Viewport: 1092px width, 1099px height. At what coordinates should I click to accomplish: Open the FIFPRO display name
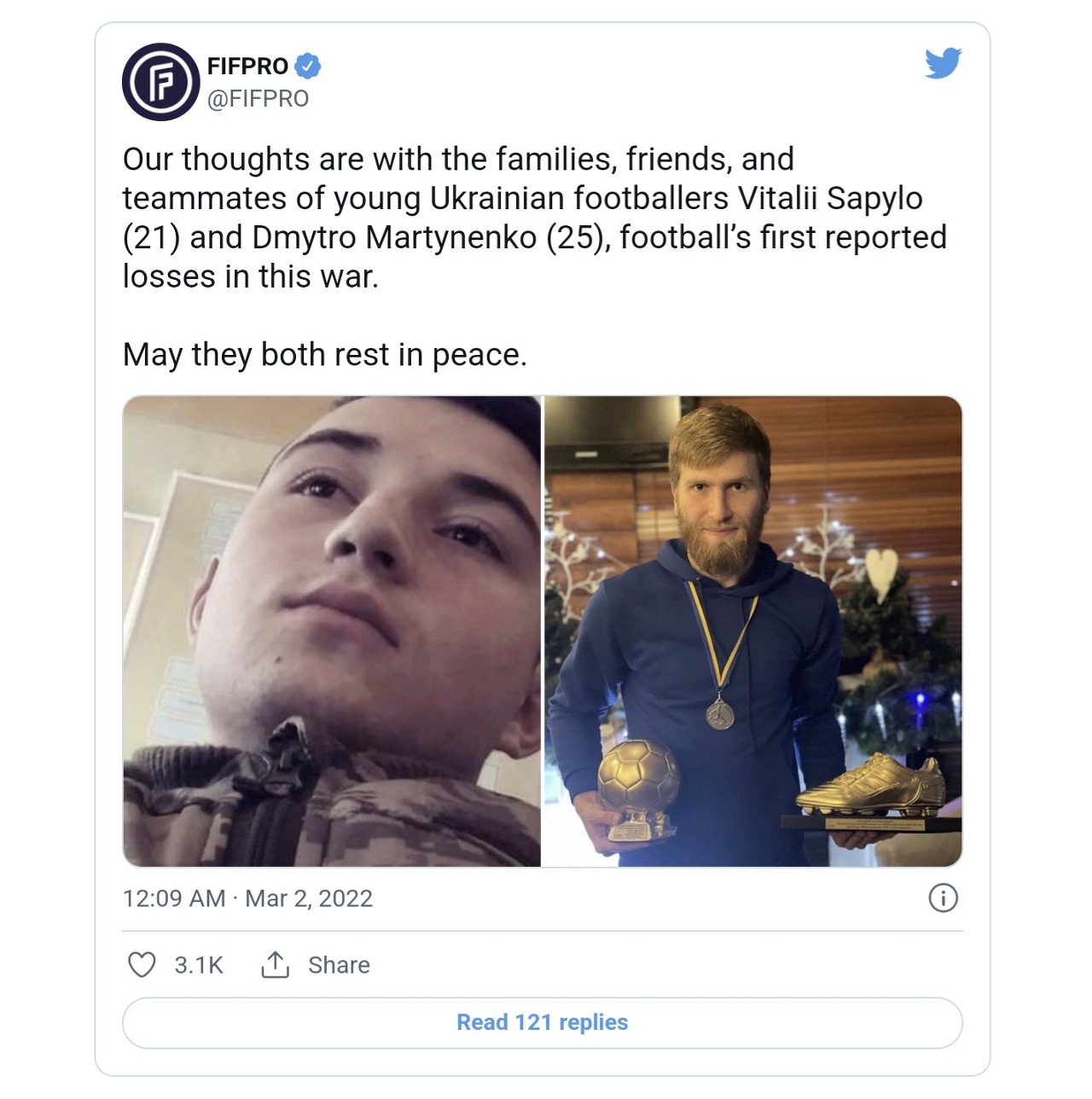click(x=247, y=66)
